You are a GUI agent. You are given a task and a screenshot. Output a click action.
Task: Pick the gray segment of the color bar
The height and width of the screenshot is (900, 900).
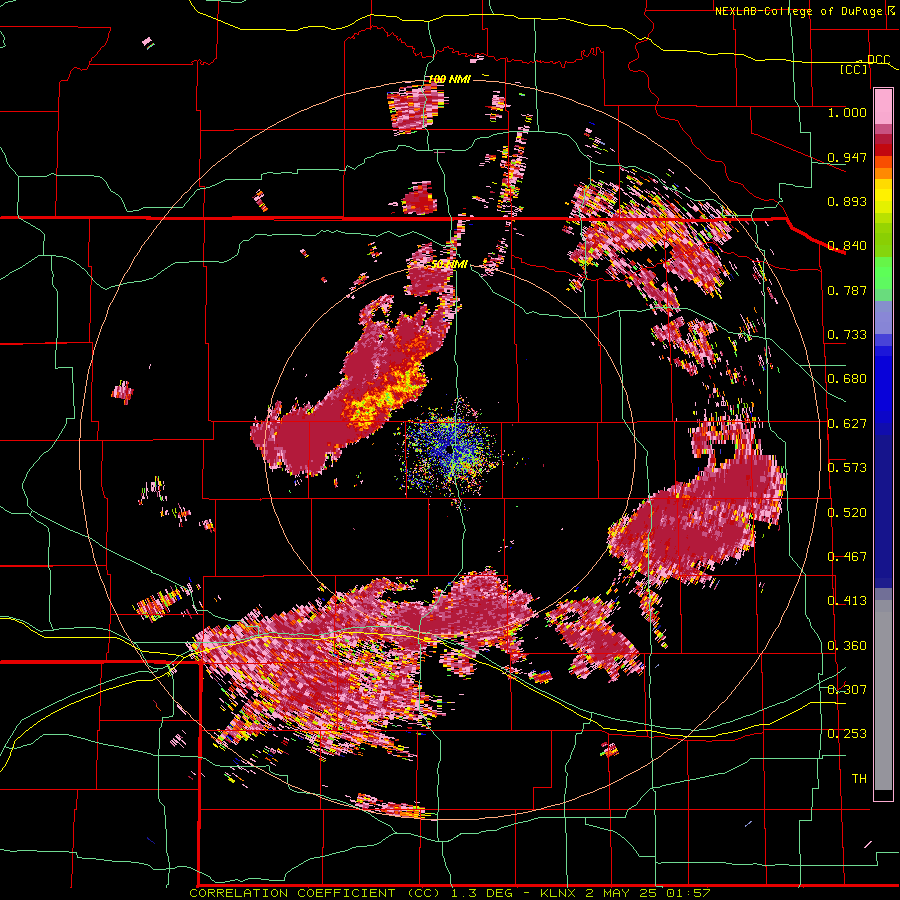(883, 697)
